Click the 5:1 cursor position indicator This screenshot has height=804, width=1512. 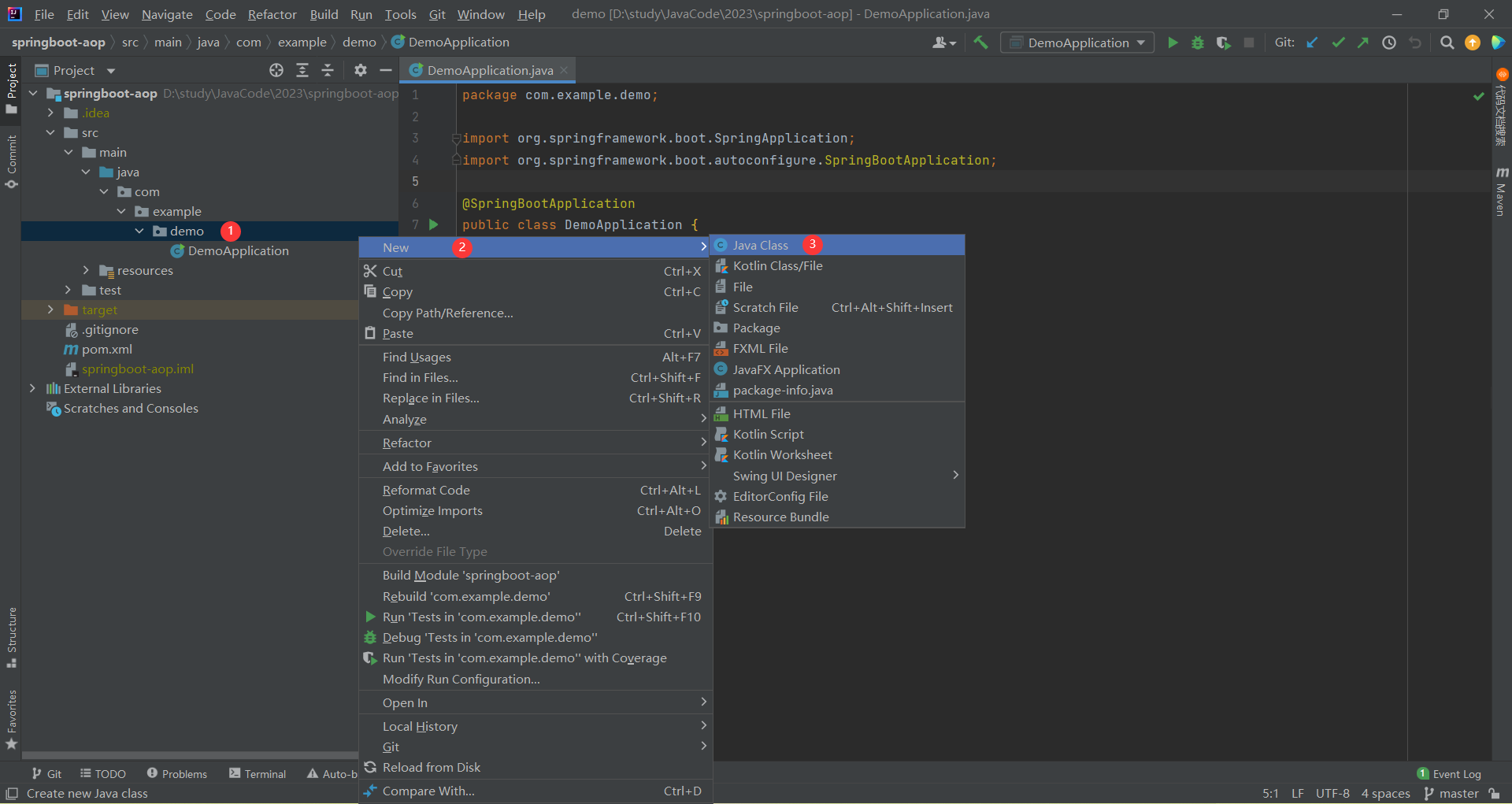(x=1270, y=793)
